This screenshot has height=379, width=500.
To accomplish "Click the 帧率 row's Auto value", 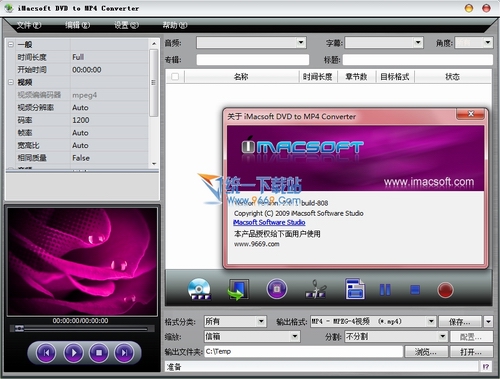I will pyautogui.click(x=80, y=133).
